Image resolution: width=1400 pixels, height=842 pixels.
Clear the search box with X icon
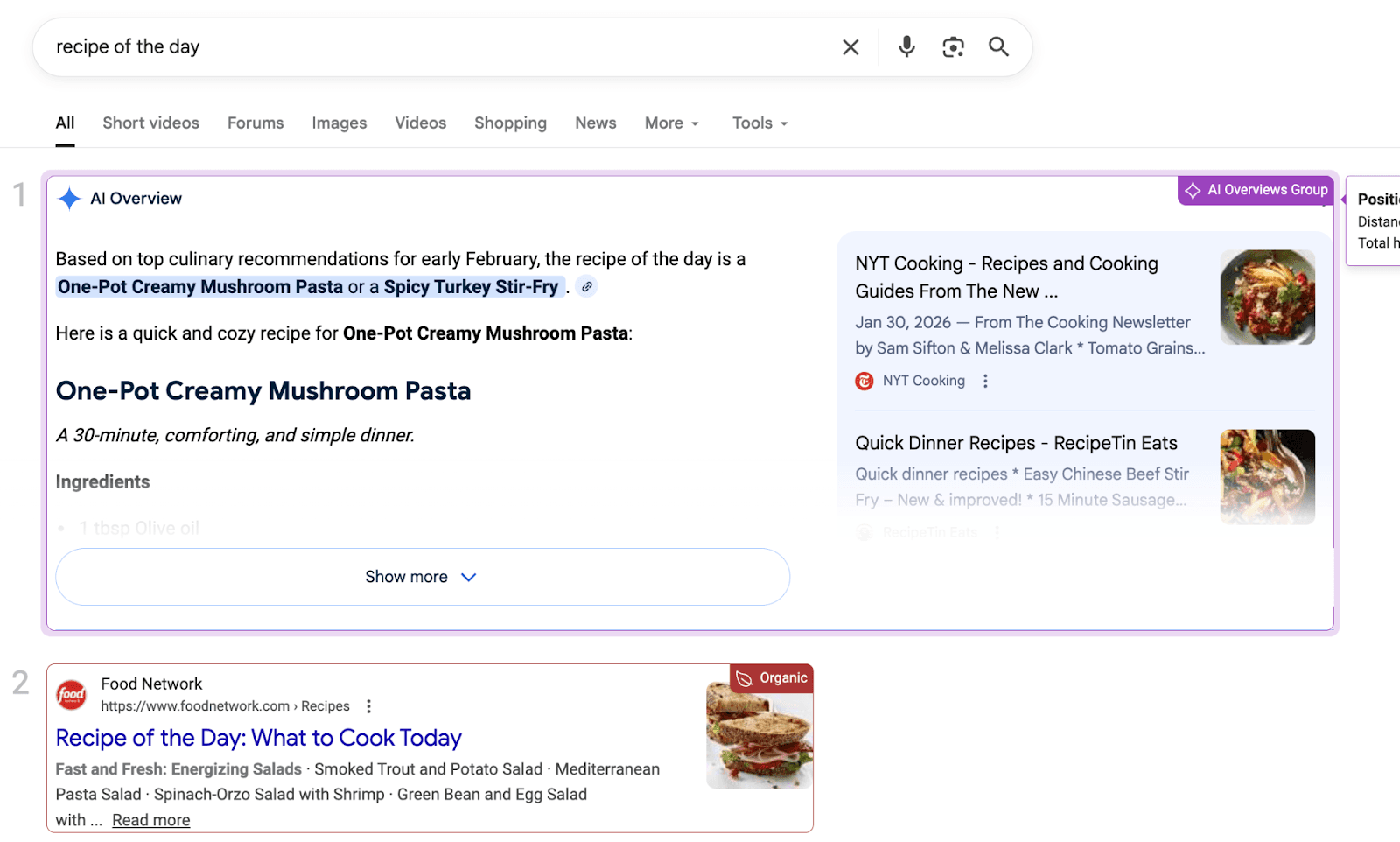(850, 47)
